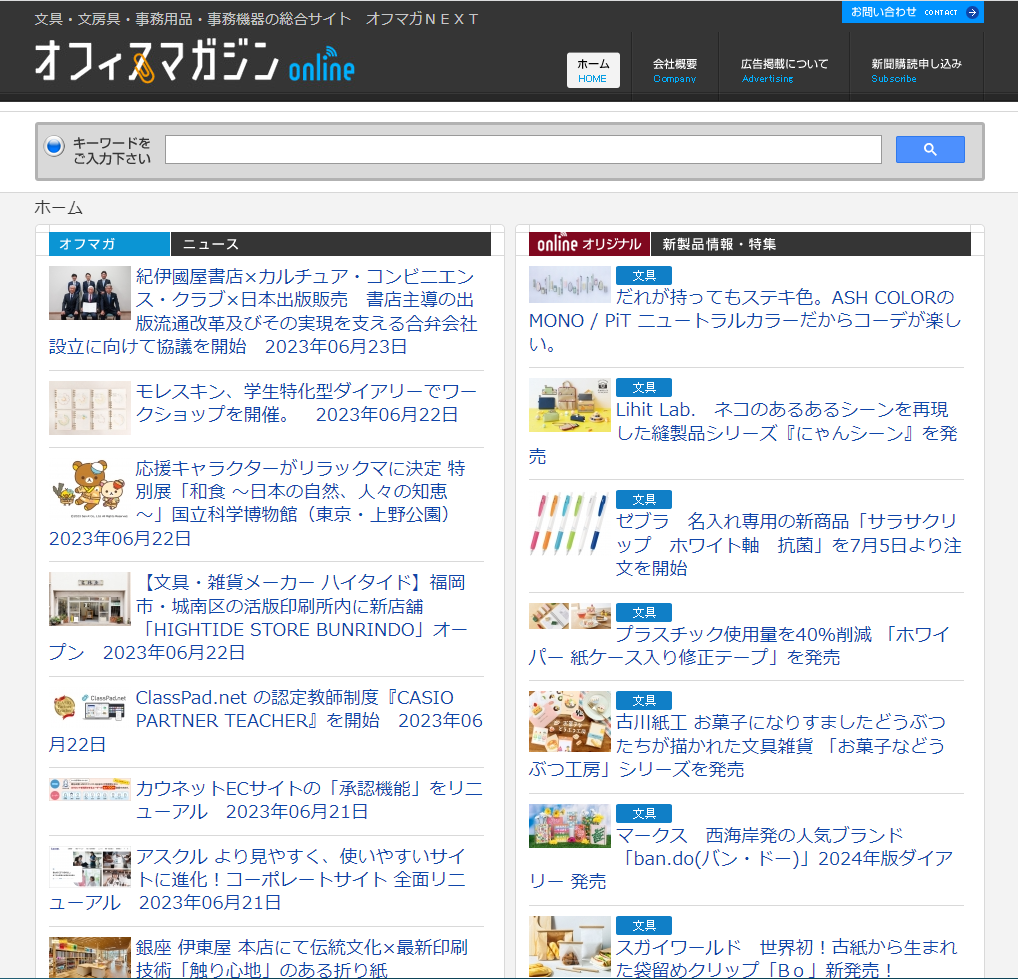Focus the keyword search input field

tap(523, 149)
